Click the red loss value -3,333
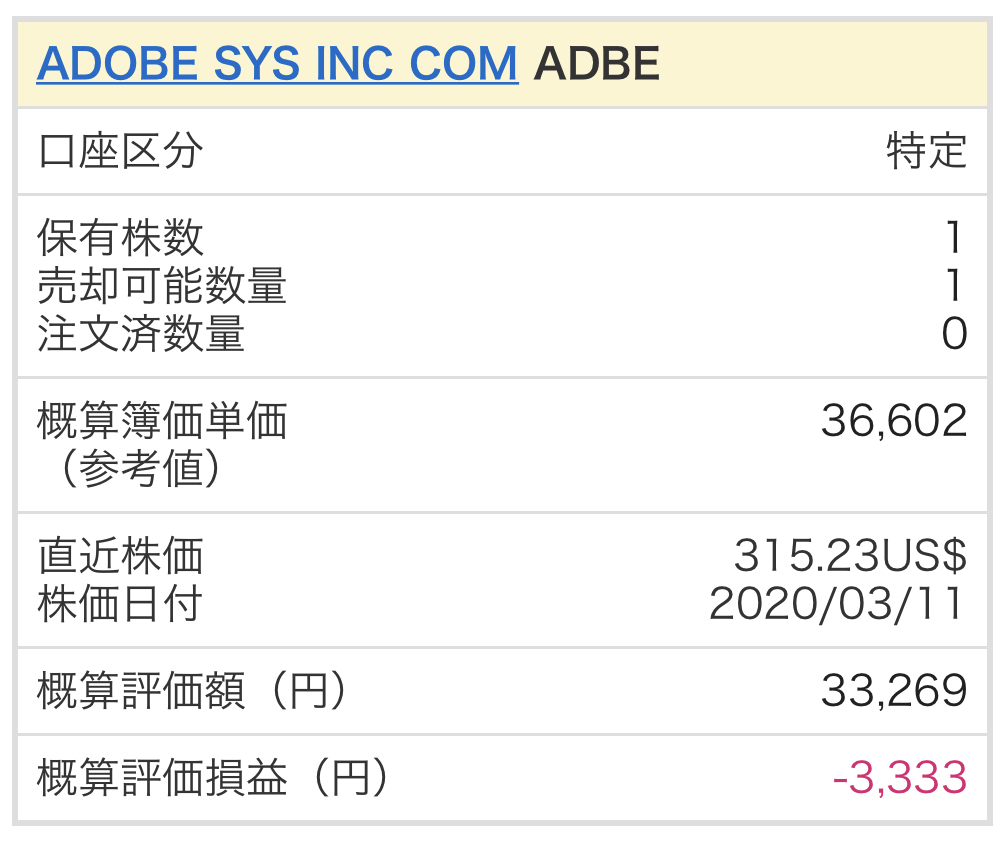Viewport: 1008px width, 853px height. pyautogui.click(x=900, y=777)
